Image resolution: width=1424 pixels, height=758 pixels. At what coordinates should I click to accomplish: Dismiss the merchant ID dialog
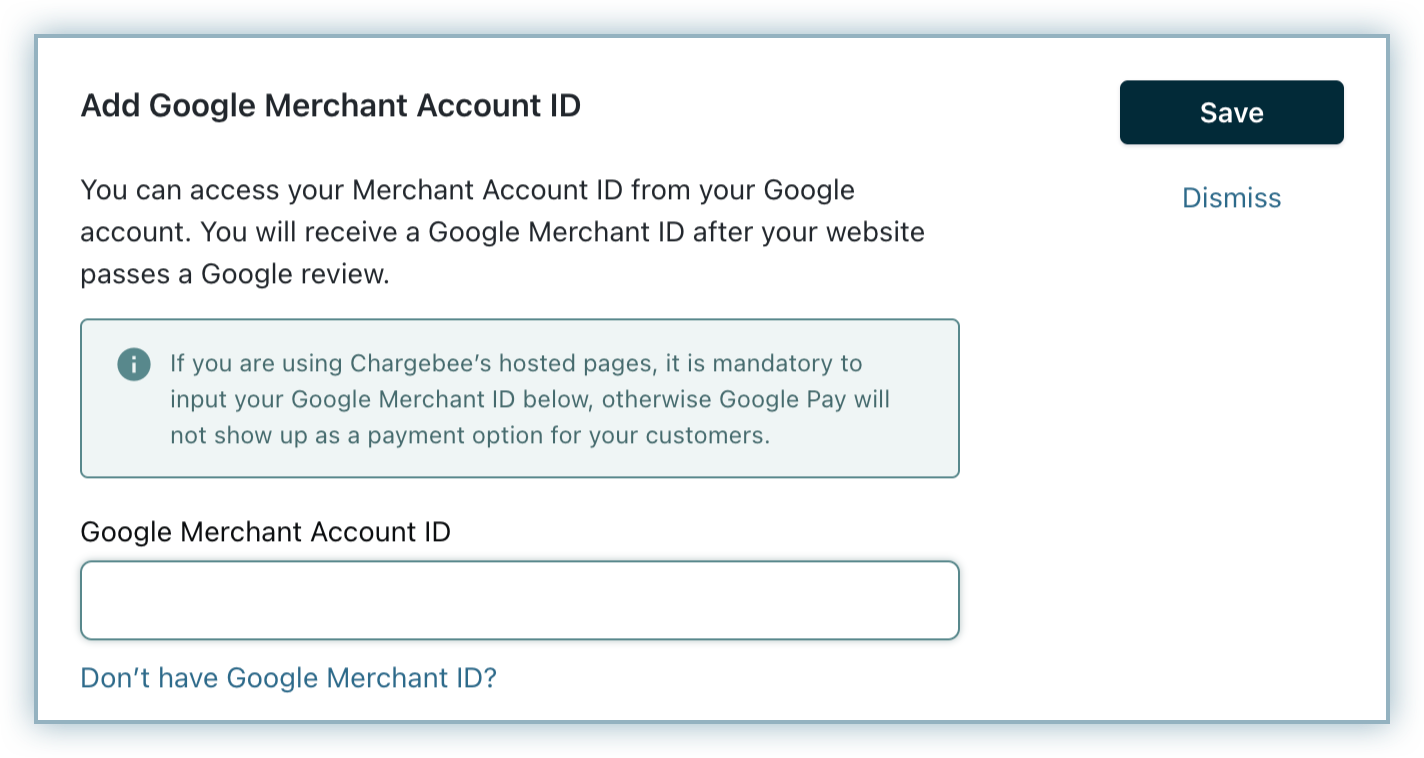[1231, 198]
